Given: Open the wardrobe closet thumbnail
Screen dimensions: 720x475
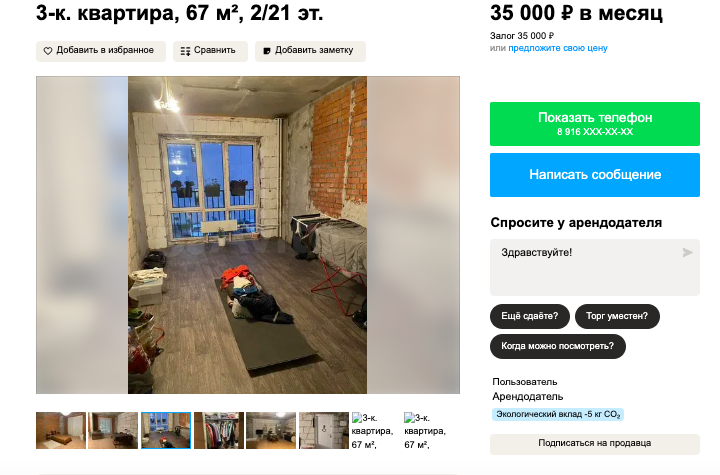Looking at the screenshot, I should click(x=219, y=430).
